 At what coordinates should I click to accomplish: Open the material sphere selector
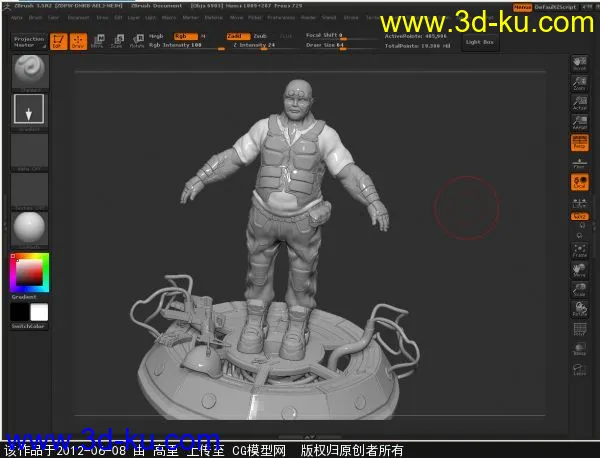tap(29, 229)
